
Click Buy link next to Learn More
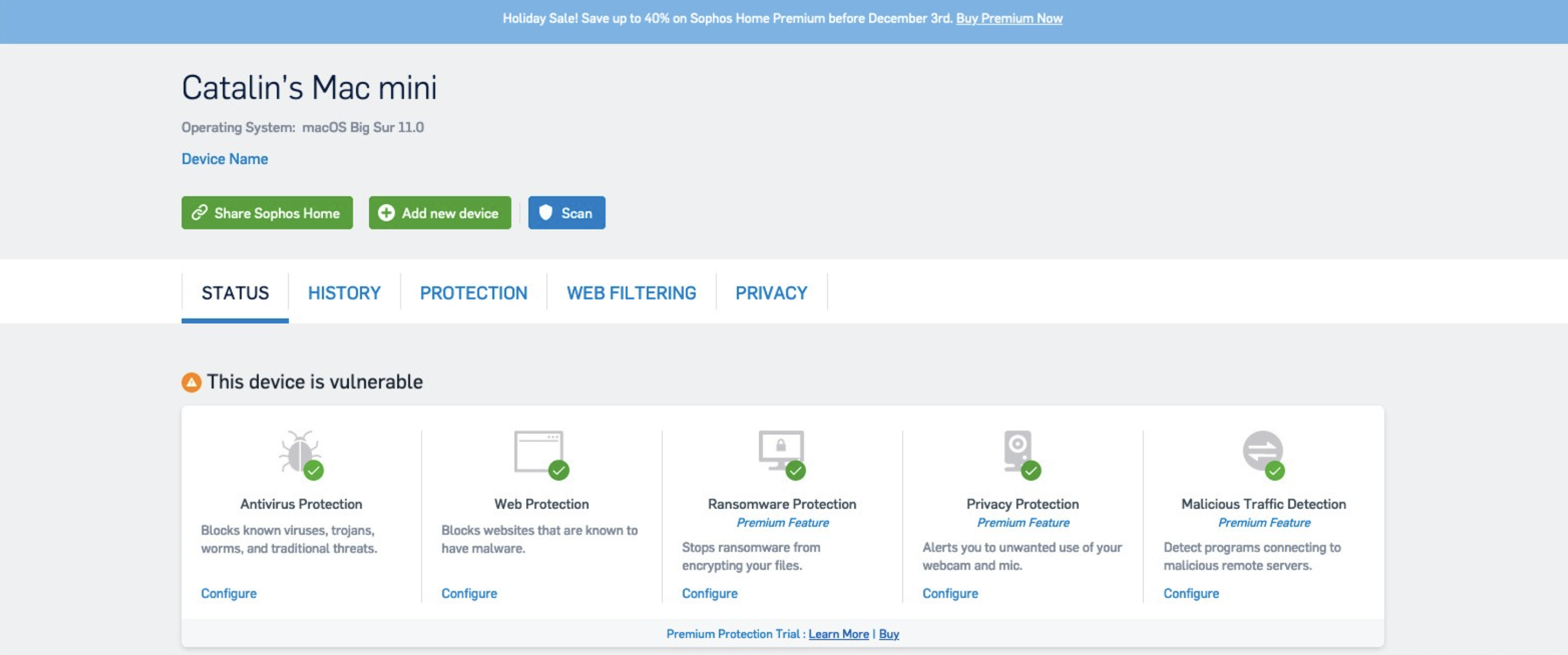pos(888,634)
